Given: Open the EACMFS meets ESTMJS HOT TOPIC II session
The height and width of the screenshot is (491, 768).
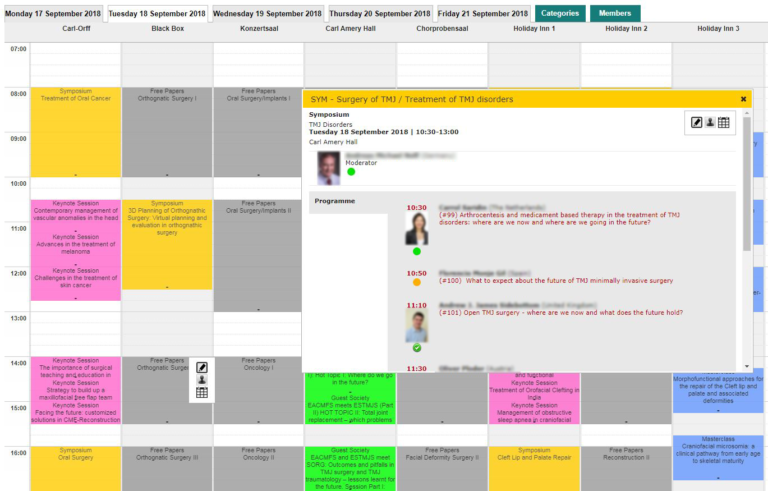Looking at the screenshot, I should 350,409.
